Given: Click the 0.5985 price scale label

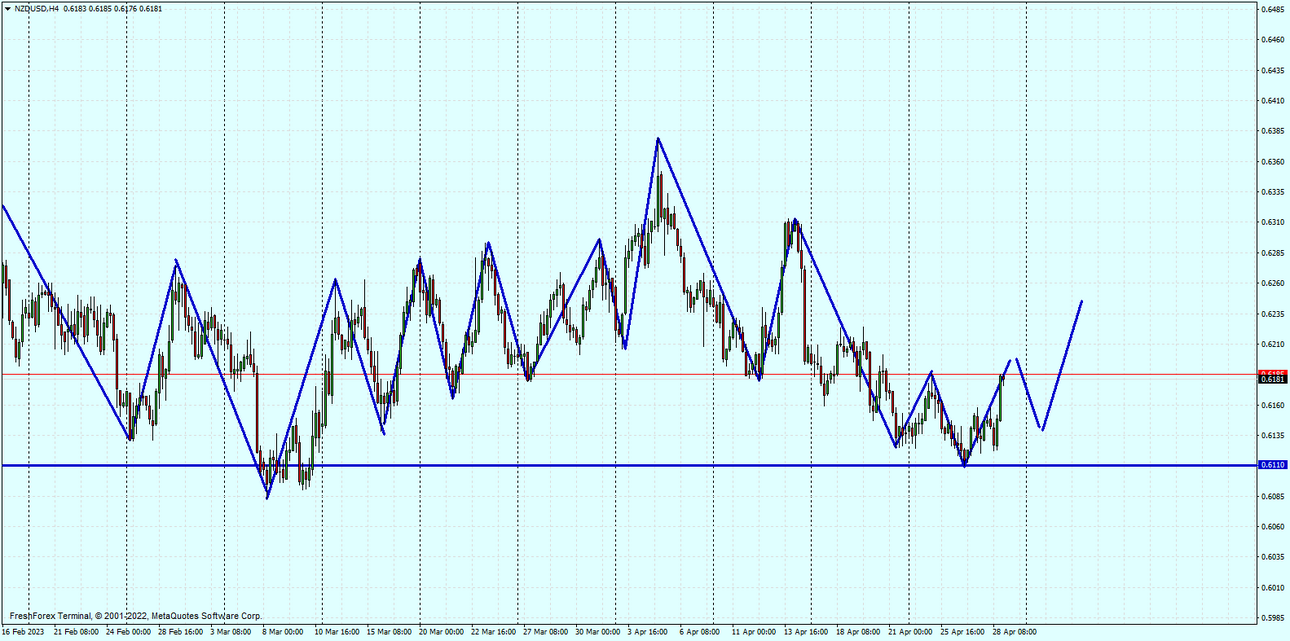Looking at the screenshot, I should coord(1272,618).
